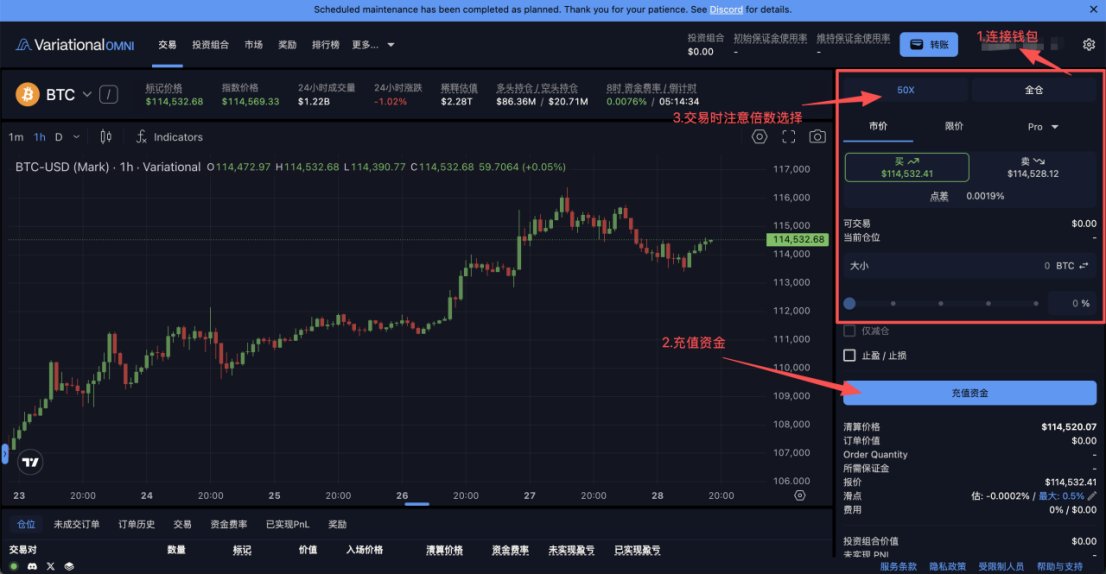Click the TradingView logo on the chart
This screenshot has width=1106, height=575.
point(30,462)
